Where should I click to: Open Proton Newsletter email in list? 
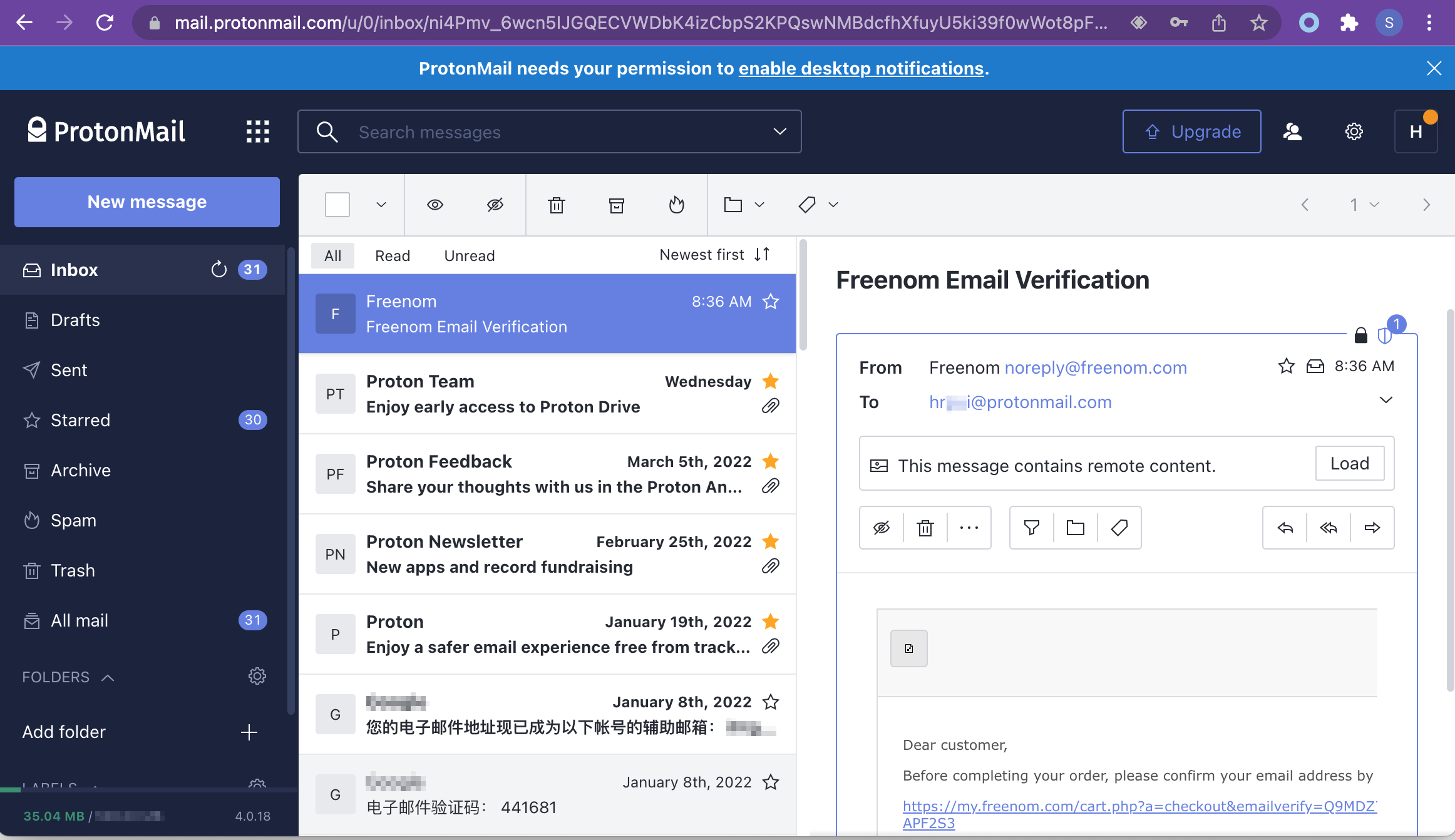[547, 554]
